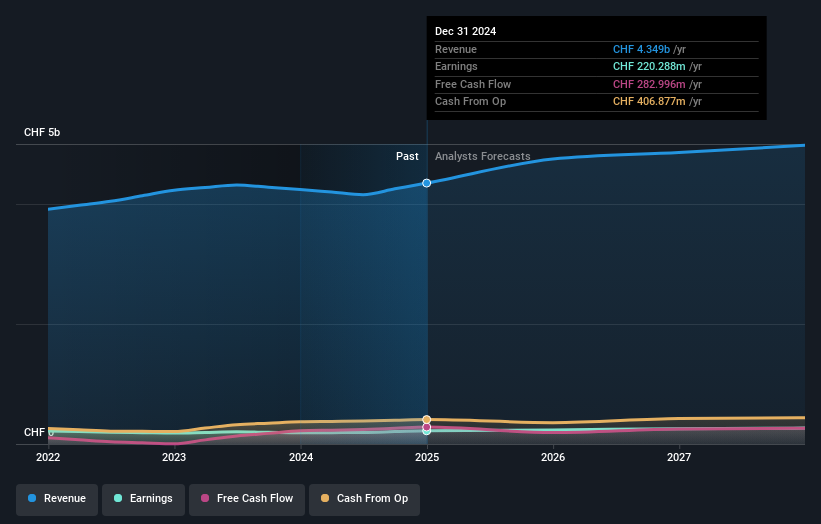Click the Revenue row label in tooltip
The height and width of the screenshot is (524, 821).
pos(456,49)
